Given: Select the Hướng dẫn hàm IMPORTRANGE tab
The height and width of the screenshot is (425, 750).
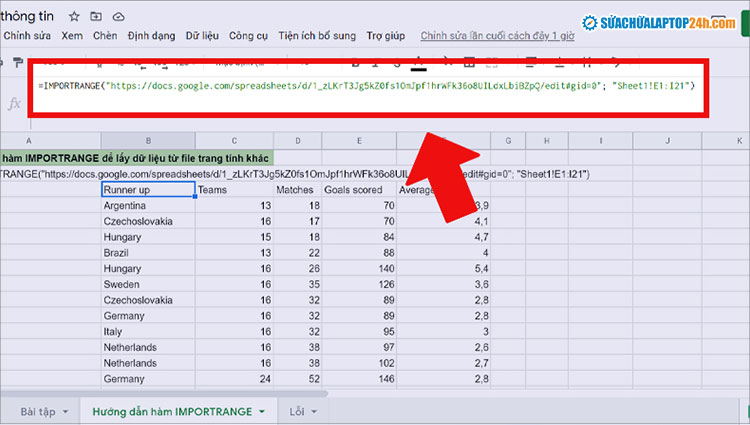Looking at the screenshot, I should point(172,412).
